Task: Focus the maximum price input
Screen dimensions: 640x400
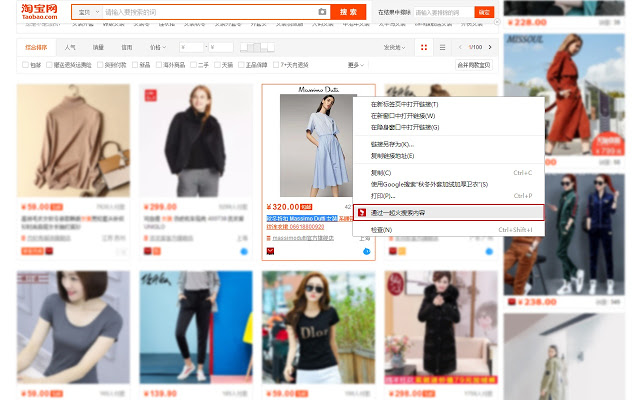Action: [x=221, y=47]
